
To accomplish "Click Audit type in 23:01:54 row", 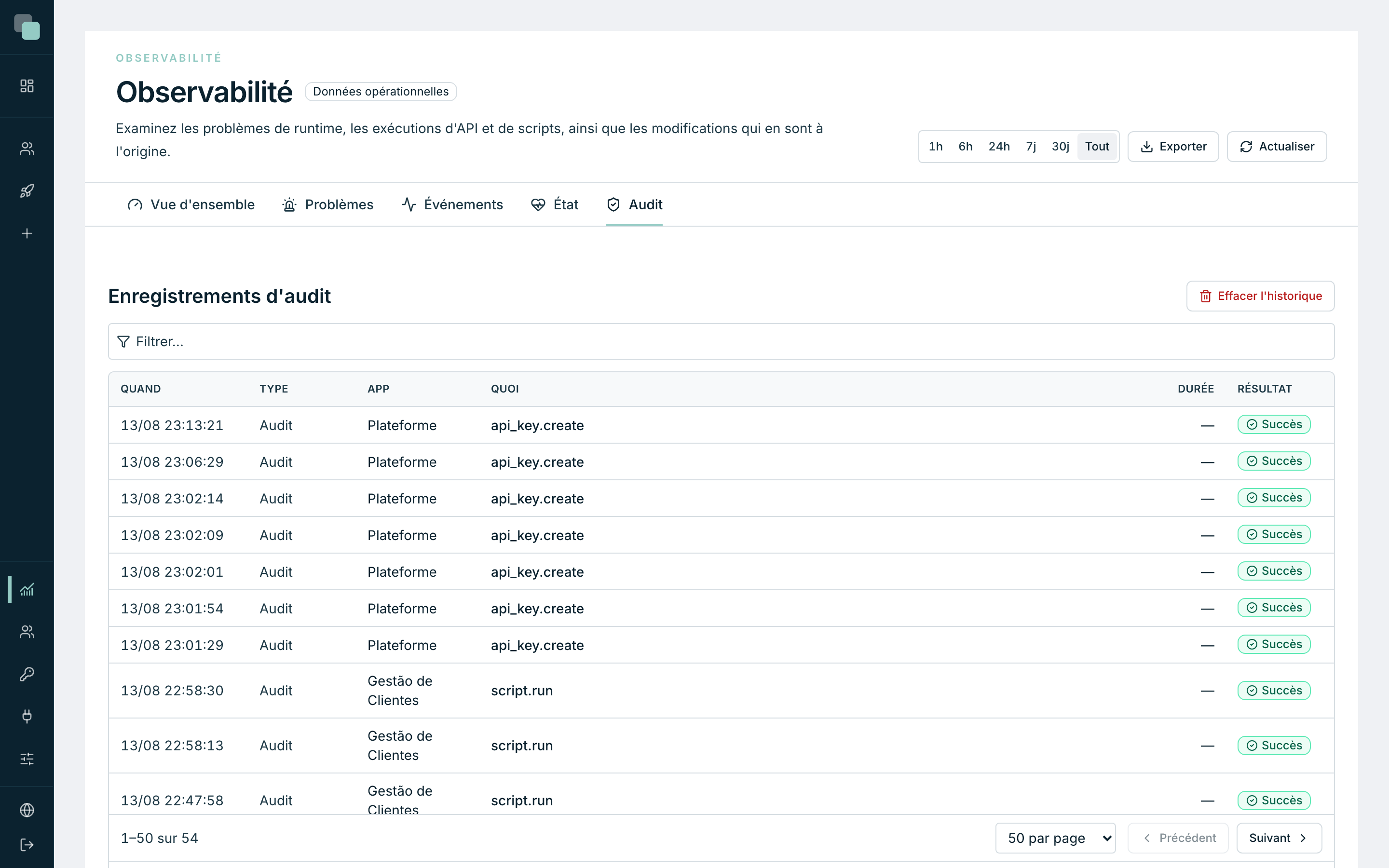I will (x=276, y=609).
